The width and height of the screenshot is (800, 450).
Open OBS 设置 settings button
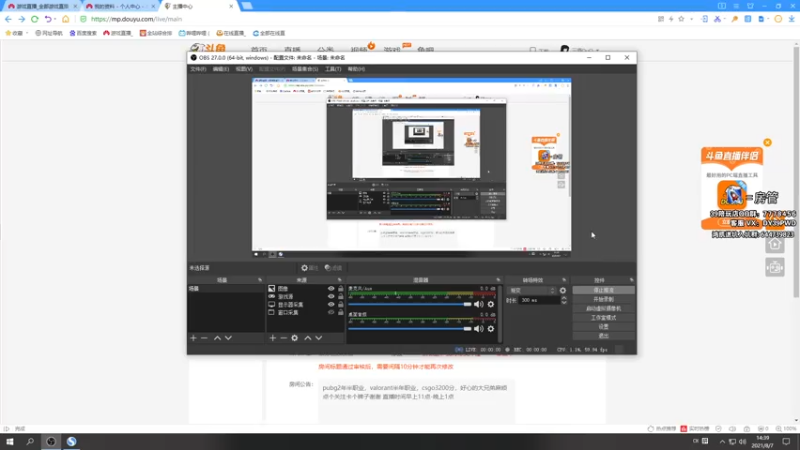[x=604, y=327]
